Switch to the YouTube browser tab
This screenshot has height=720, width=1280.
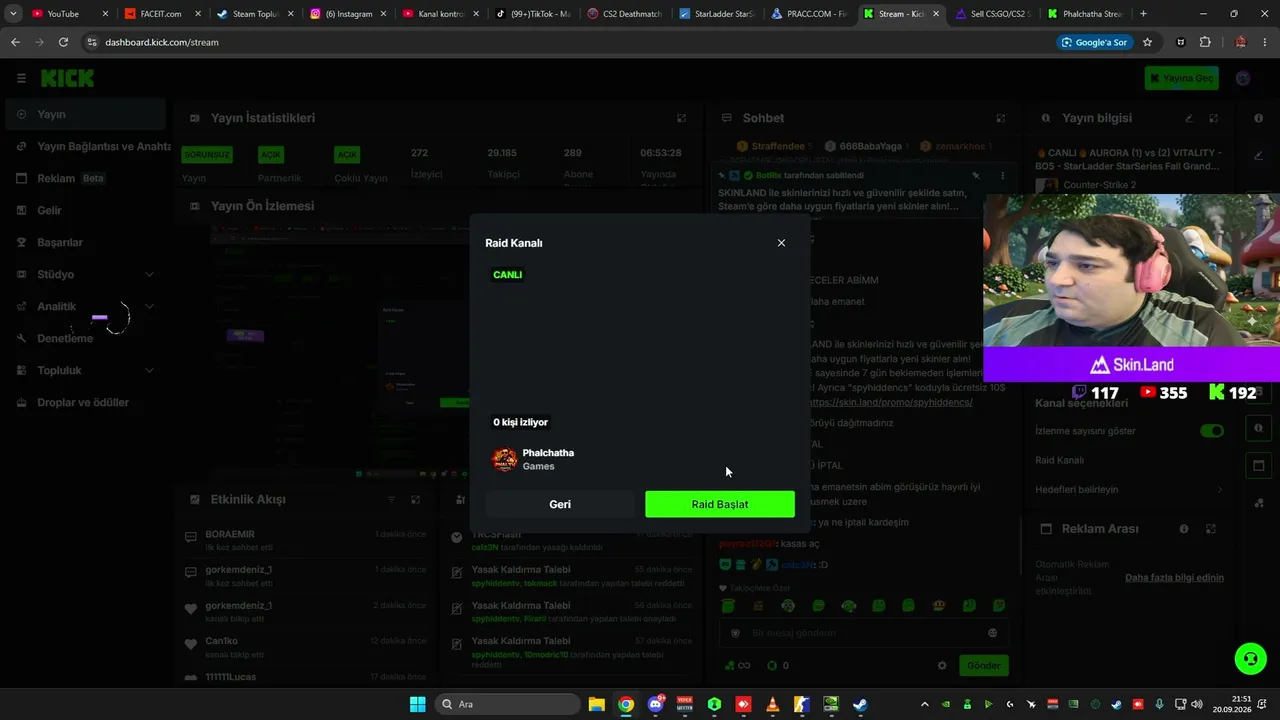click(x=66, y=14)
